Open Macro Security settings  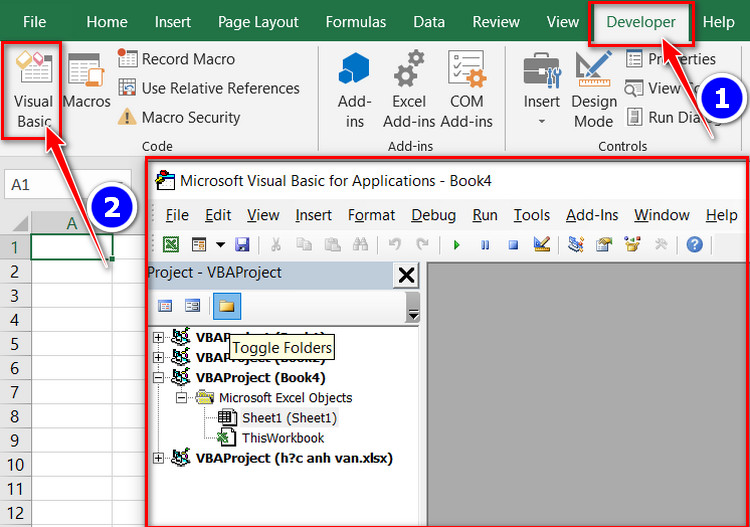pyautogui.click(x=179, y=117)
